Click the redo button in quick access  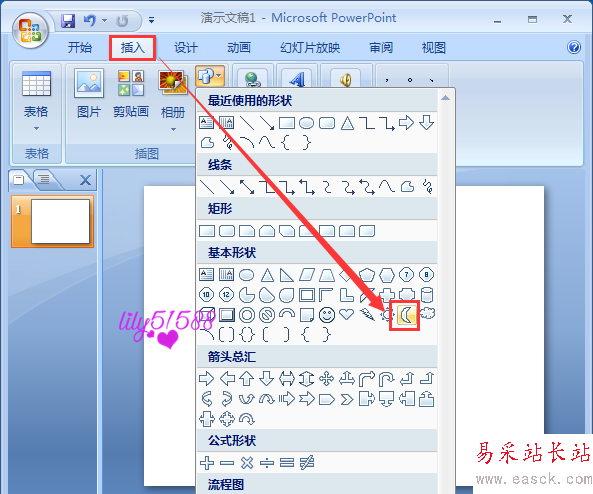122,21
